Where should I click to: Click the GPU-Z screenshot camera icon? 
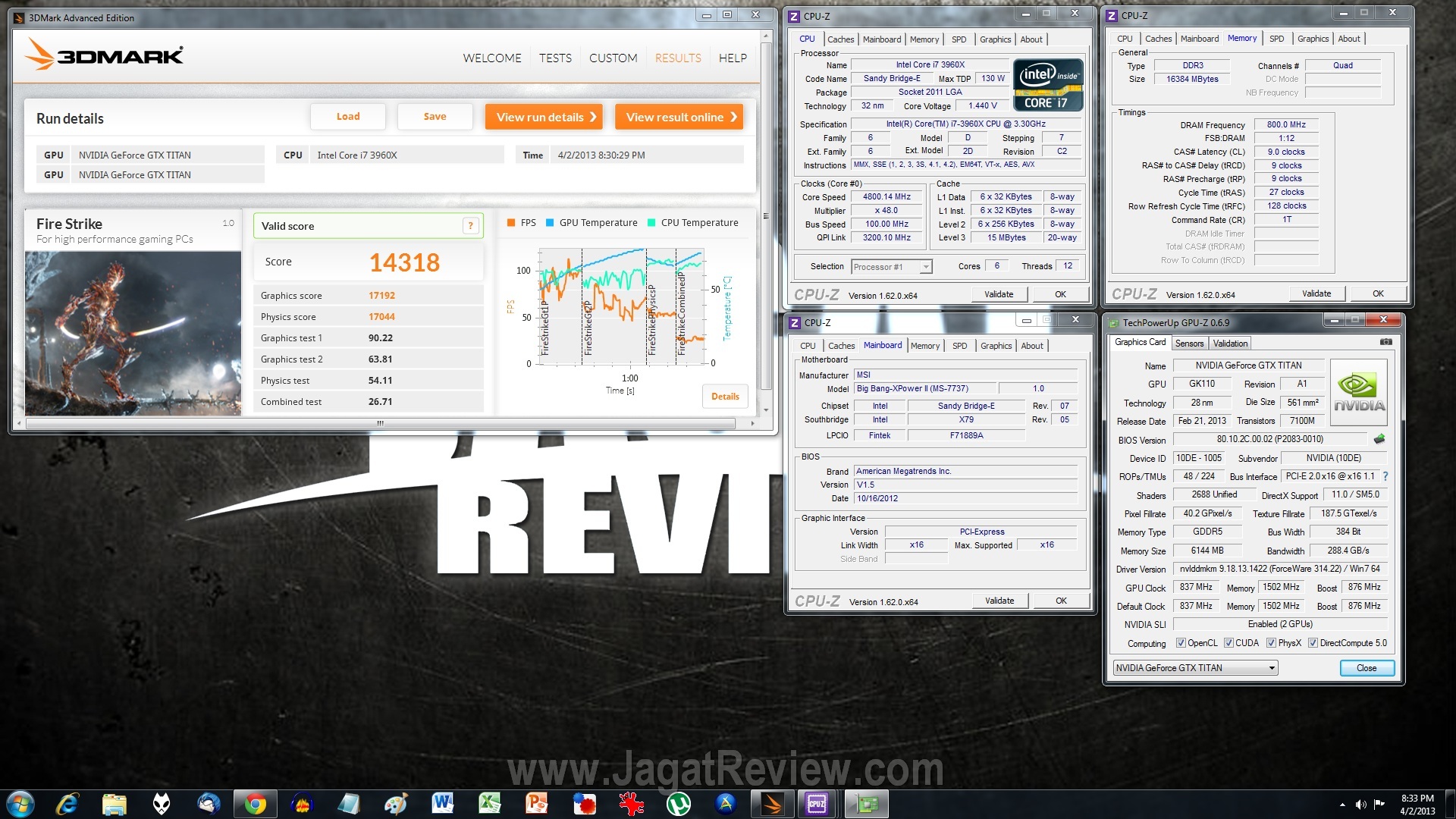(x=1385, y=342)
